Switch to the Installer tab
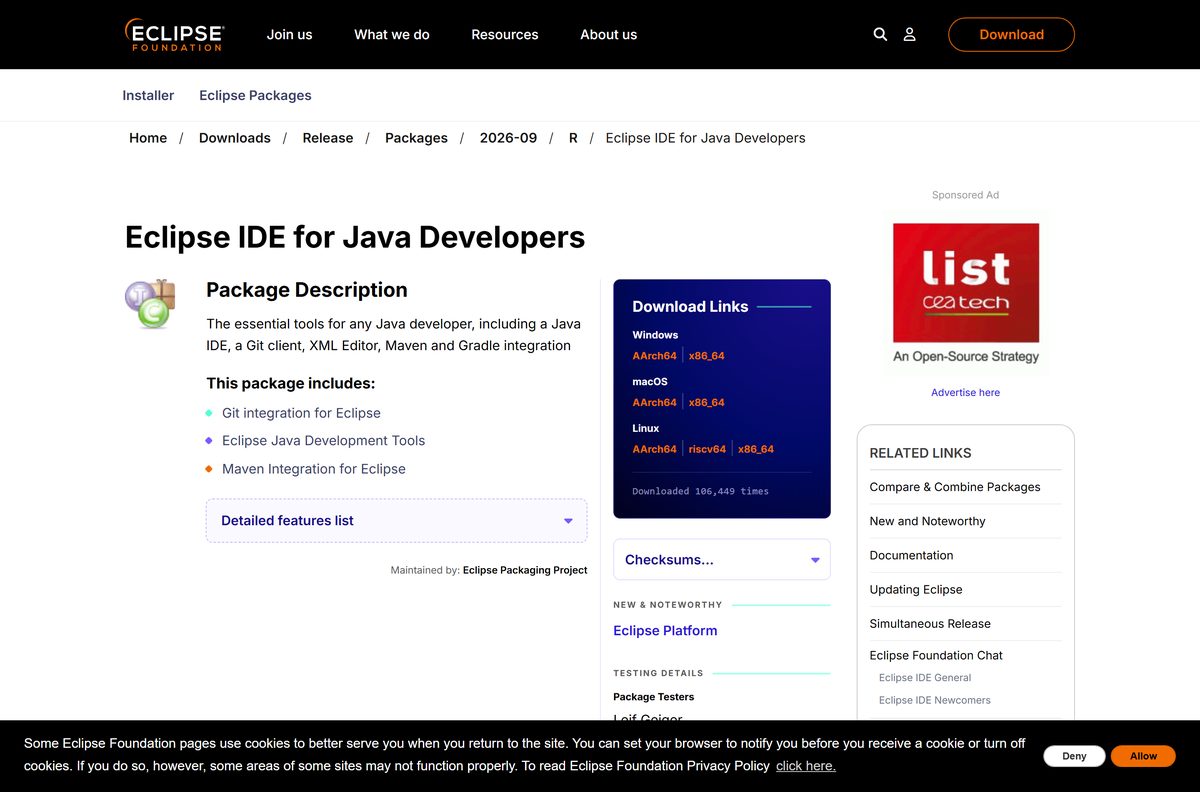 [148, 95]
